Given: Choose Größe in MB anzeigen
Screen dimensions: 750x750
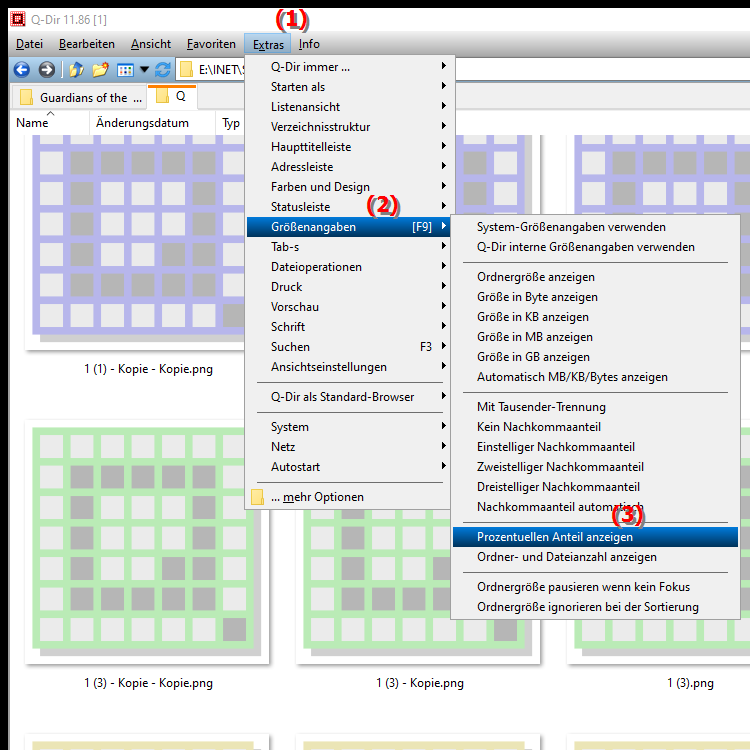Looking at the screenshot, I should pos(595,337).
